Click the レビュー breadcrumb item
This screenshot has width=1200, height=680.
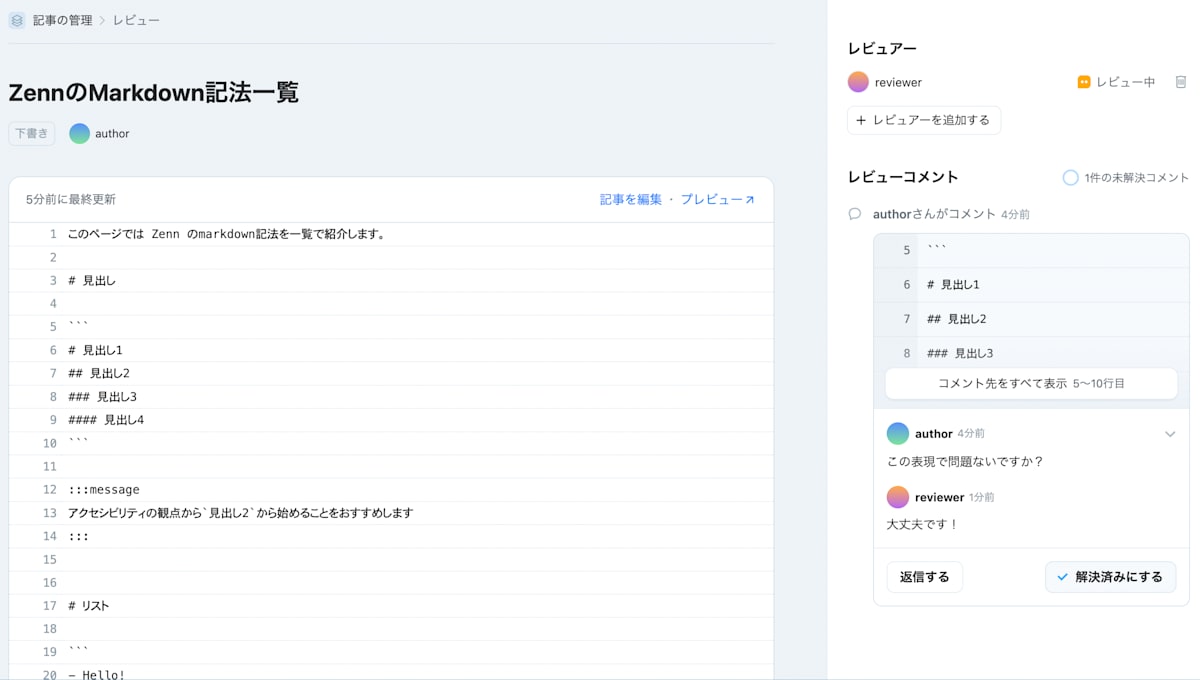(136, 20)
